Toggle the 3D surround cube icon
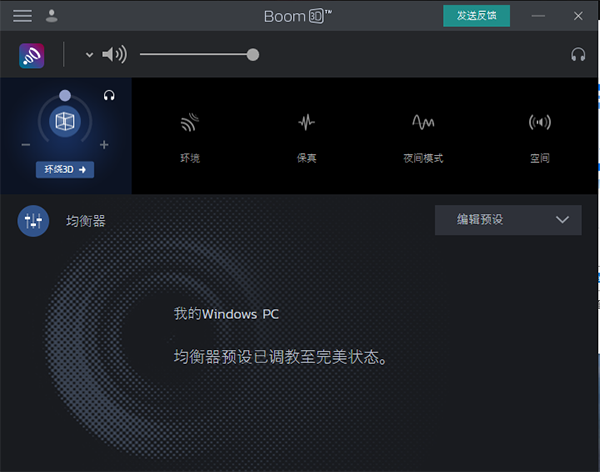This screenshot has width=600, height=472. (65, 122)
